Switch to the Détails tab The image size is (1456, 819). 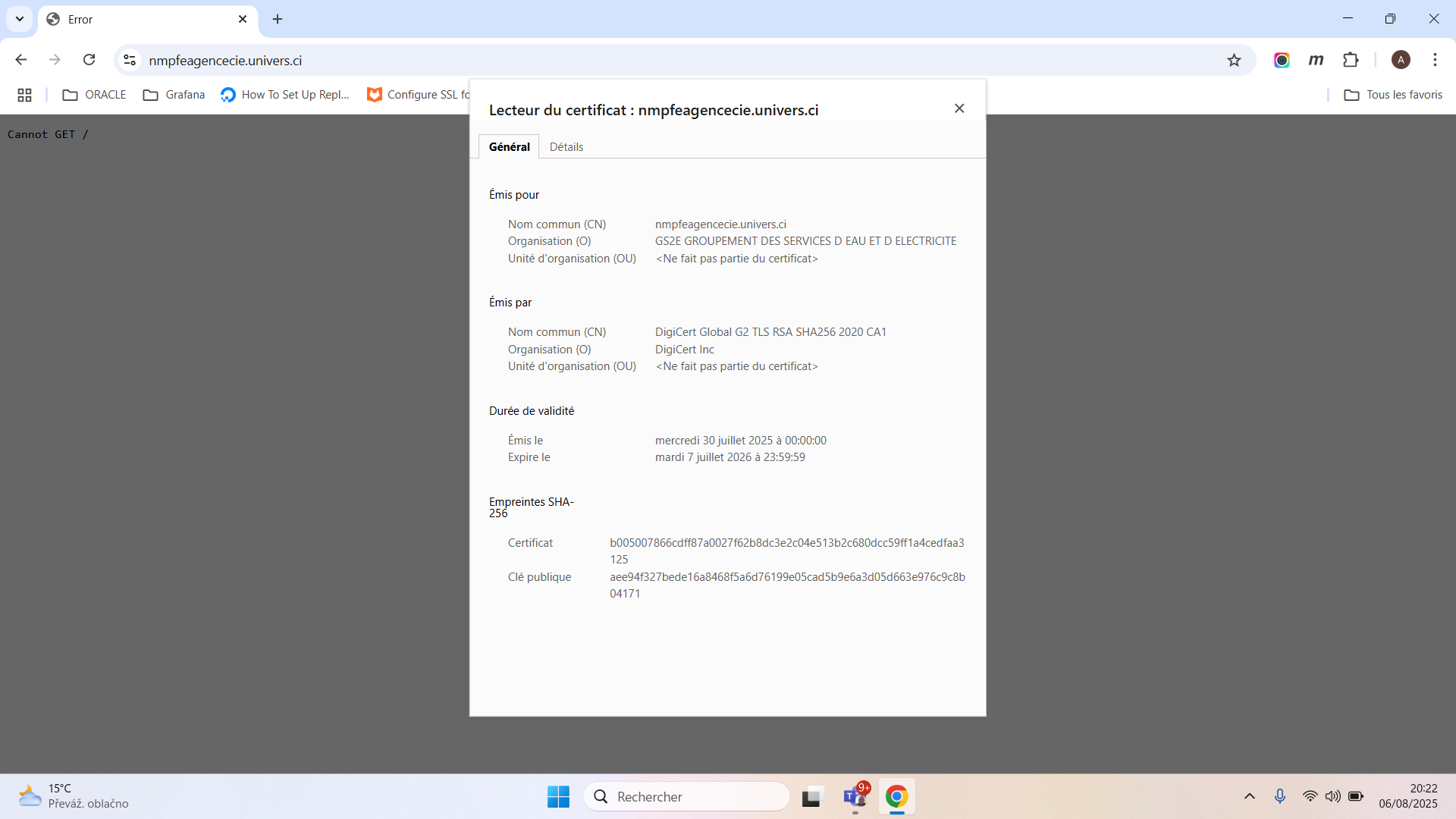[566, 147]
